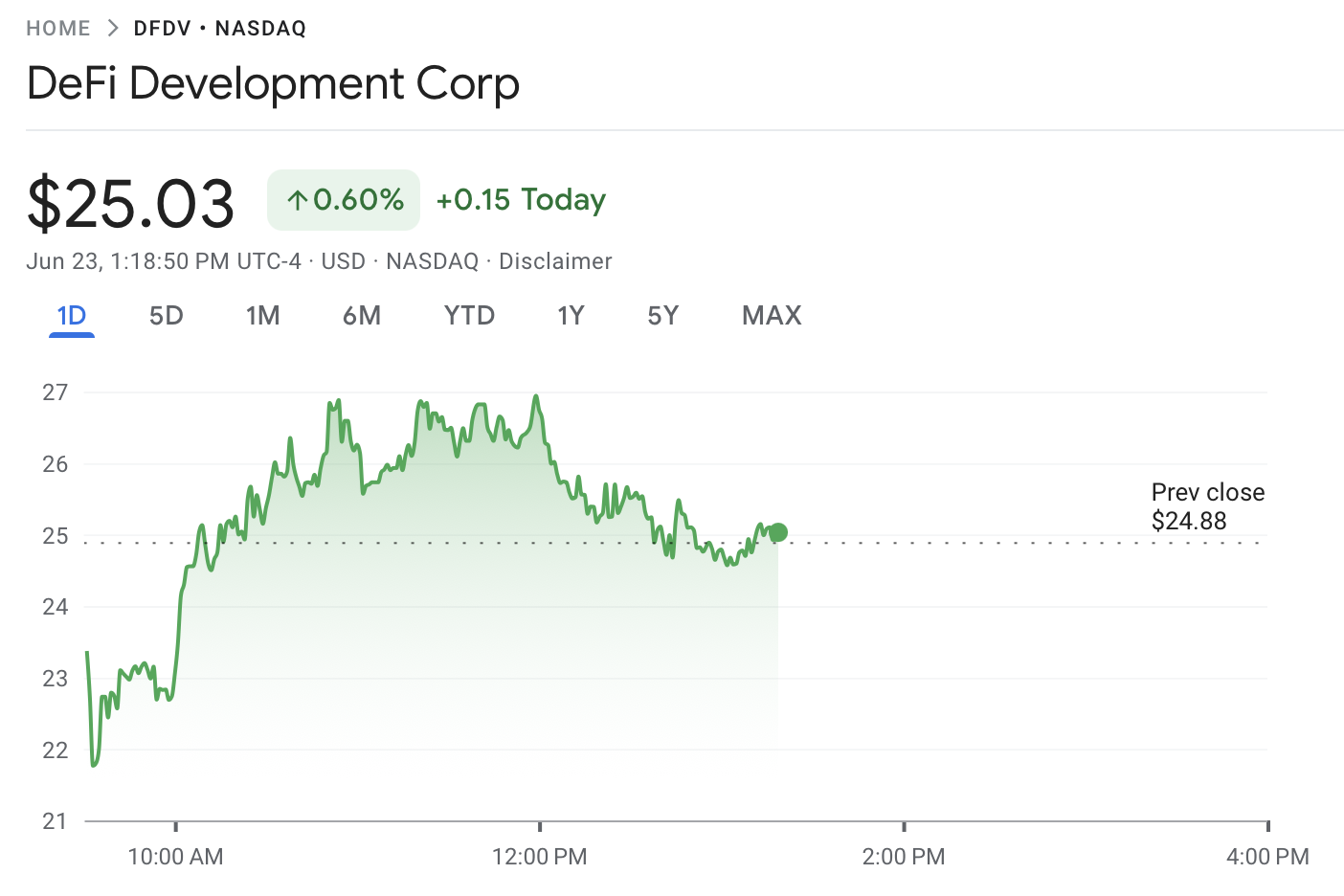1344x896 pixels.
Task: Click the $25.03 current price
Action: [x=131, y=203]
